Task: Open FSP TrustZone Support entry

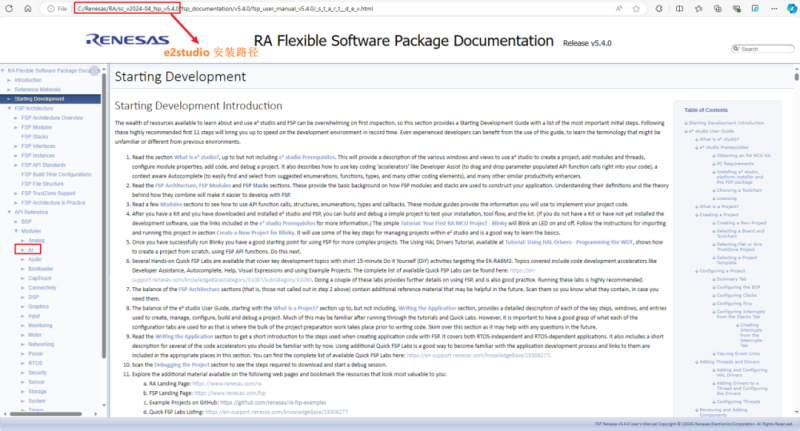Action: 48,193
